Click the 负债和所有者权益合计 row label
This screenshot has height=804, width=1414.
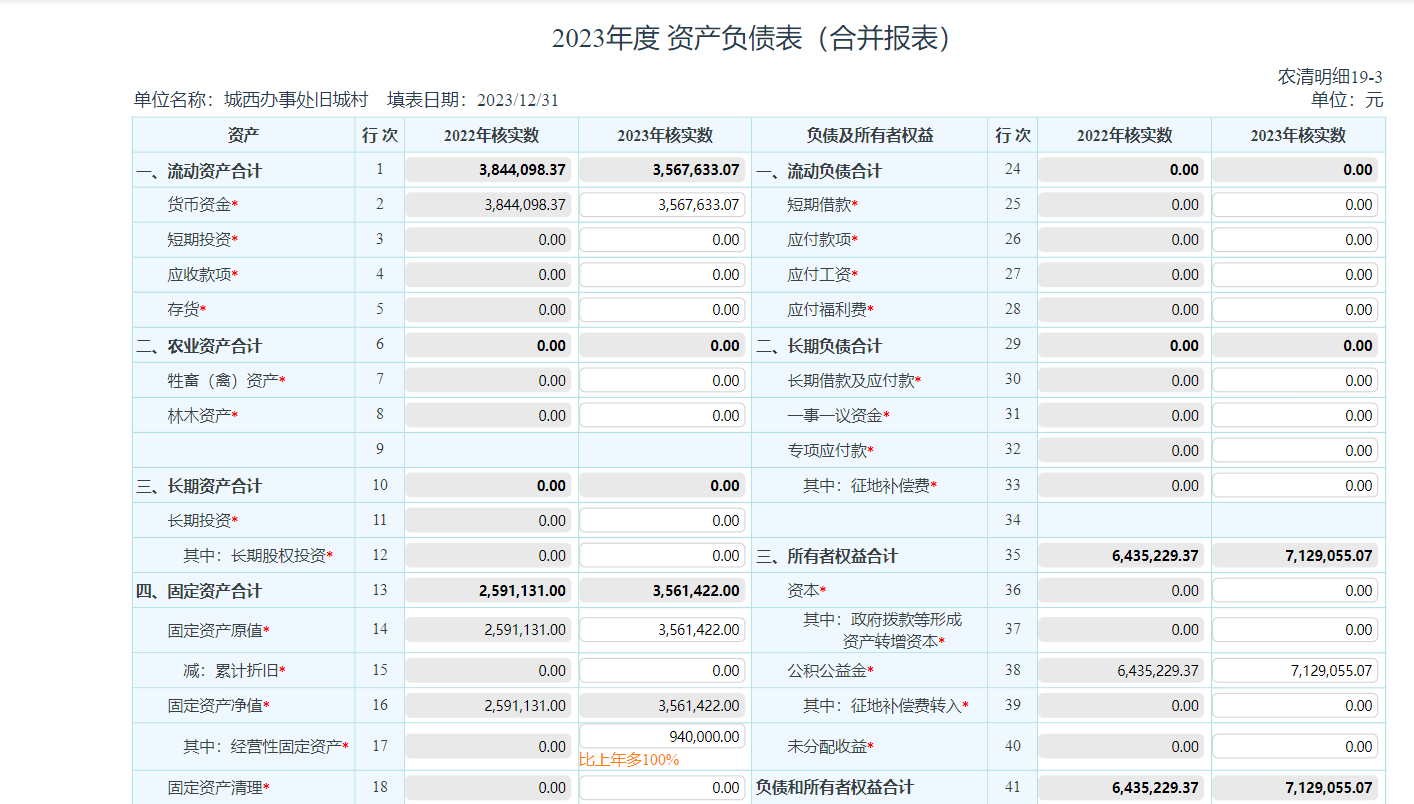point(835,788)
